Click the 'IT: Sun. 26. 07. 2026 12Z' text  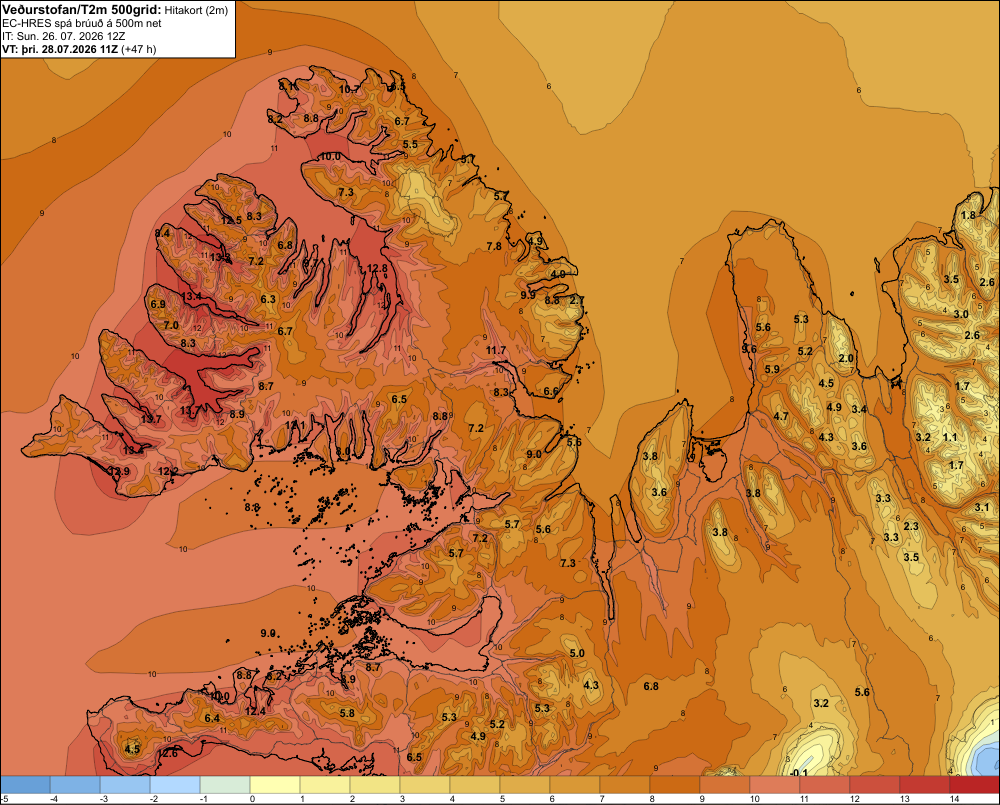pos(64,36)
